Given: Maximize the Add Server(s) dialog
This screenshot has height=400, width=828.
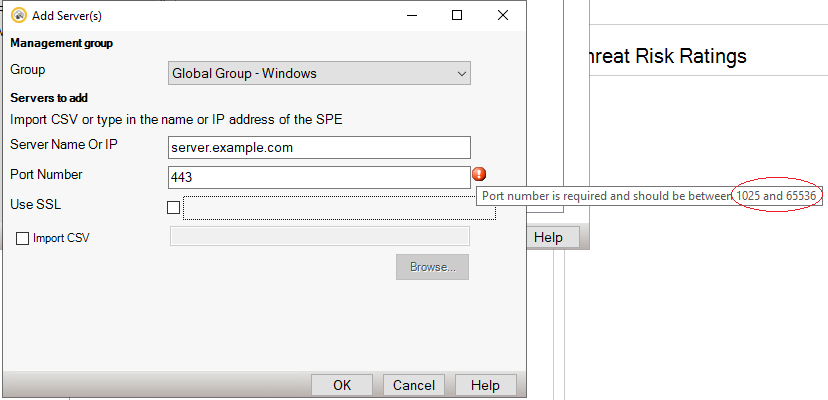Looking at the screenshot, I should coord(457,16).
